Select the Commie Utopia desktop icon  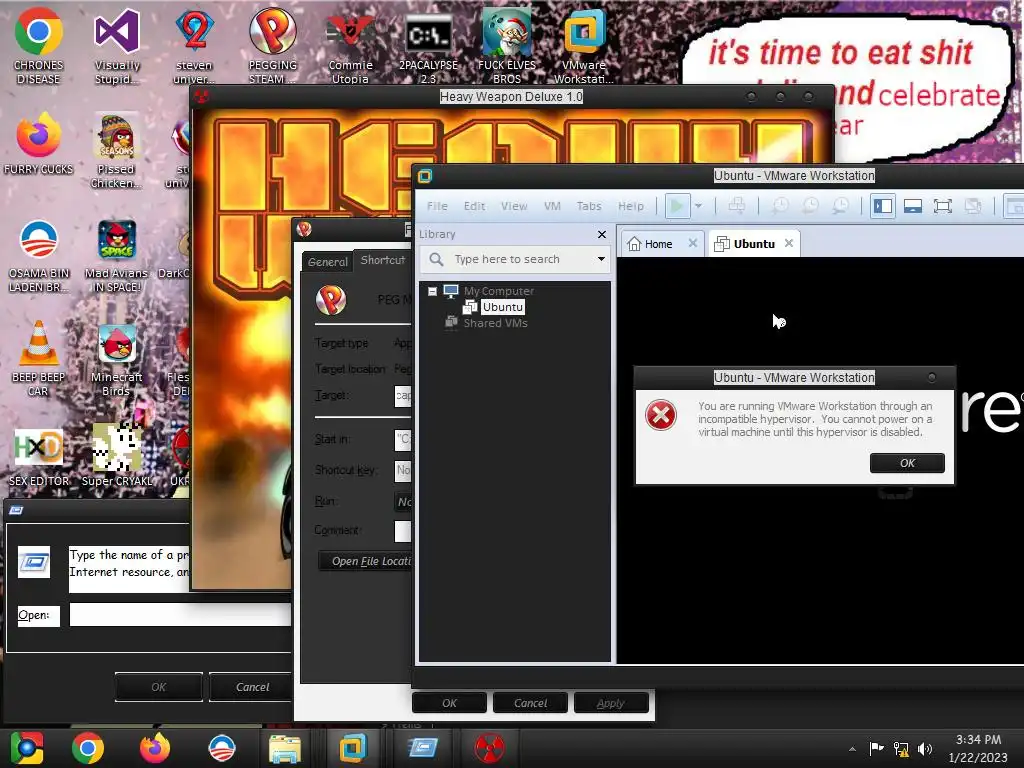350,47
